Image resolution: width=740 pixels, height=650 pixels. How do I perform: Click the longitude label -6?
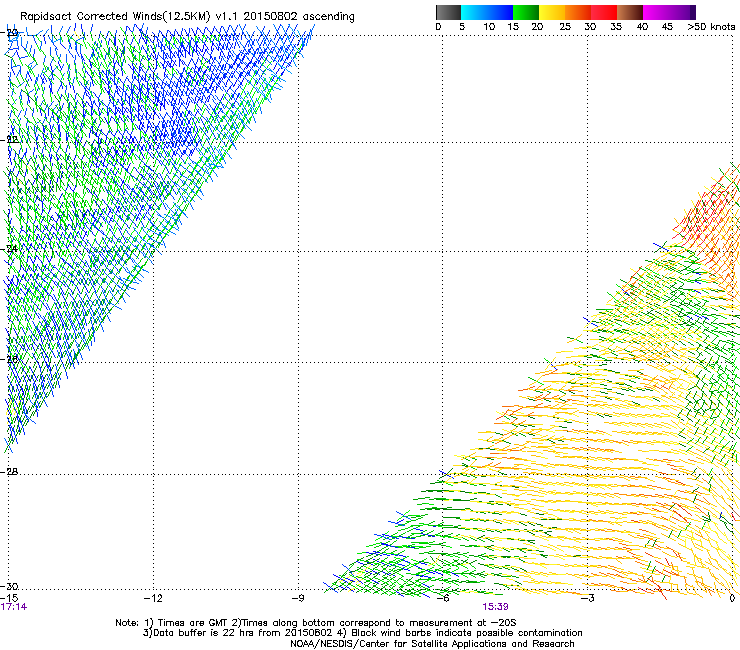(442, 598)
